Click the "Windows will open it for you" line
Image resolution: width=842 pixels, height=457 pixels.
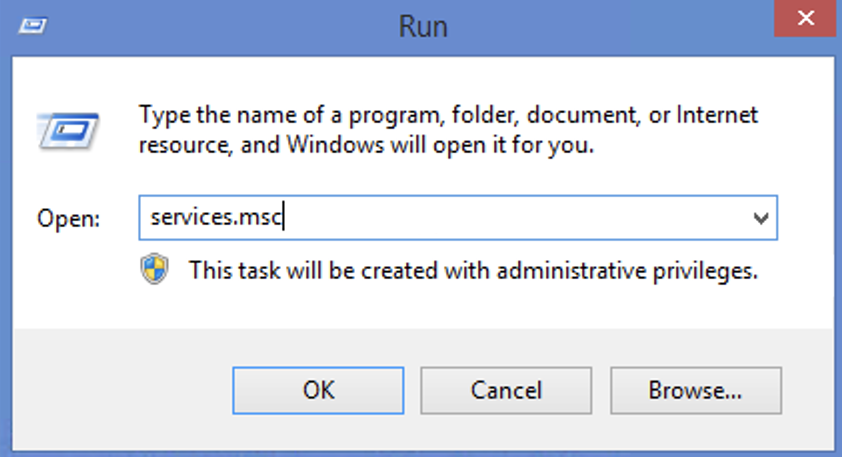point(366,145)
